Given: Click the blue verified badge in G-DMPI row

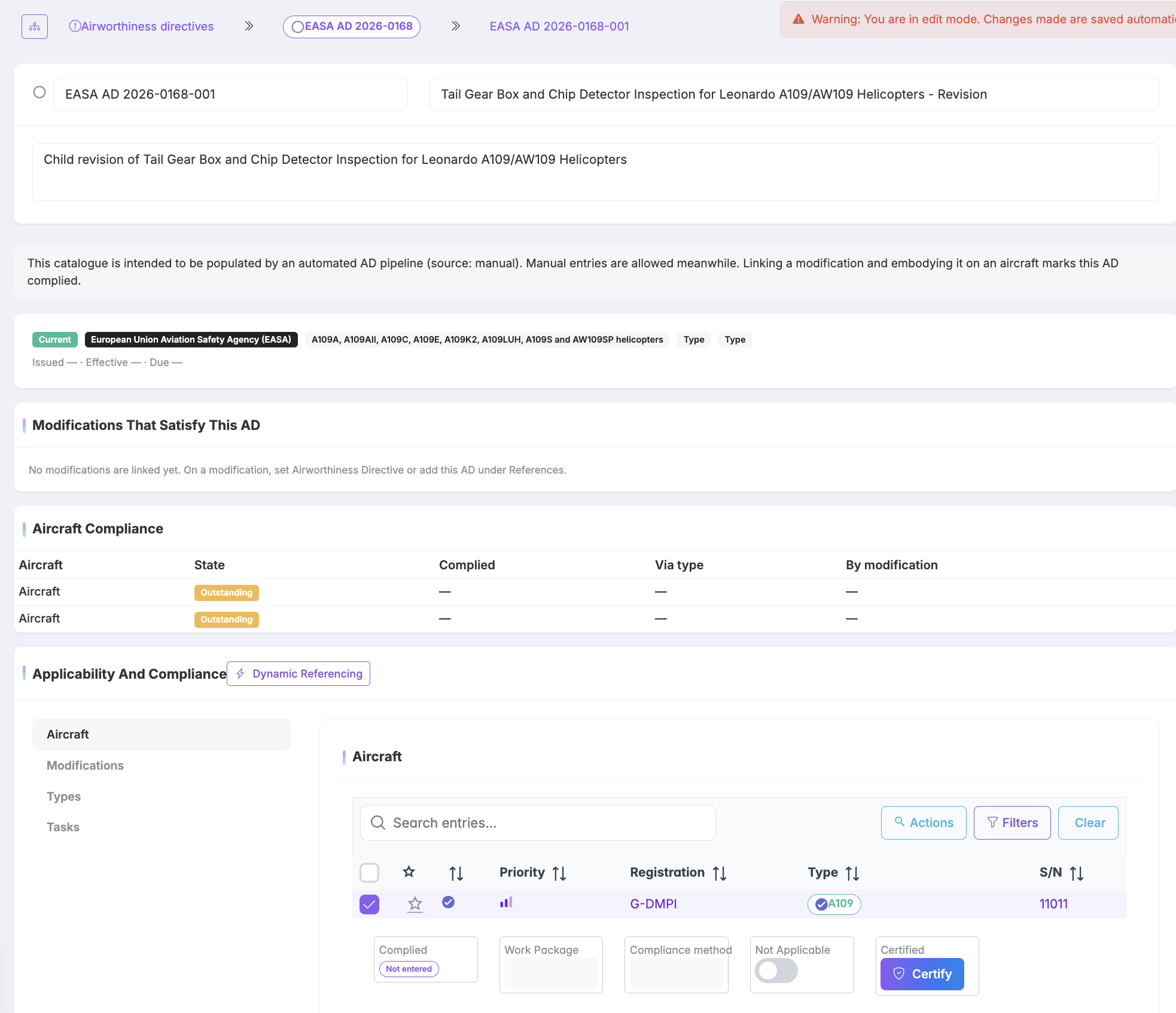Looking at the screenshot, I should click(448, 902).
